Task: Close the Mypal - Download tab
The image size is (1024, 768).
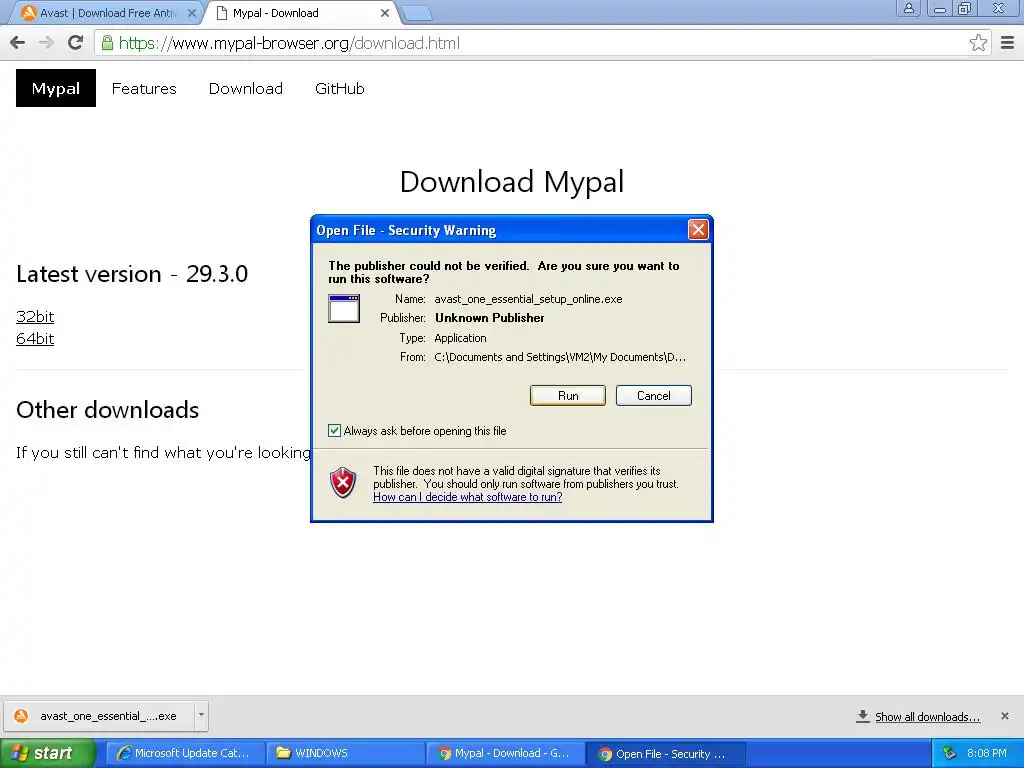Action: click(385, 13)
